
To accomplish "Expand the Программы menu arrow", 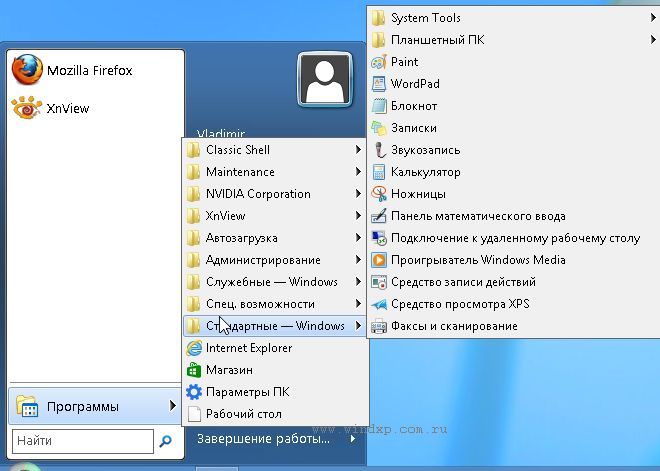I will point(172,406).
